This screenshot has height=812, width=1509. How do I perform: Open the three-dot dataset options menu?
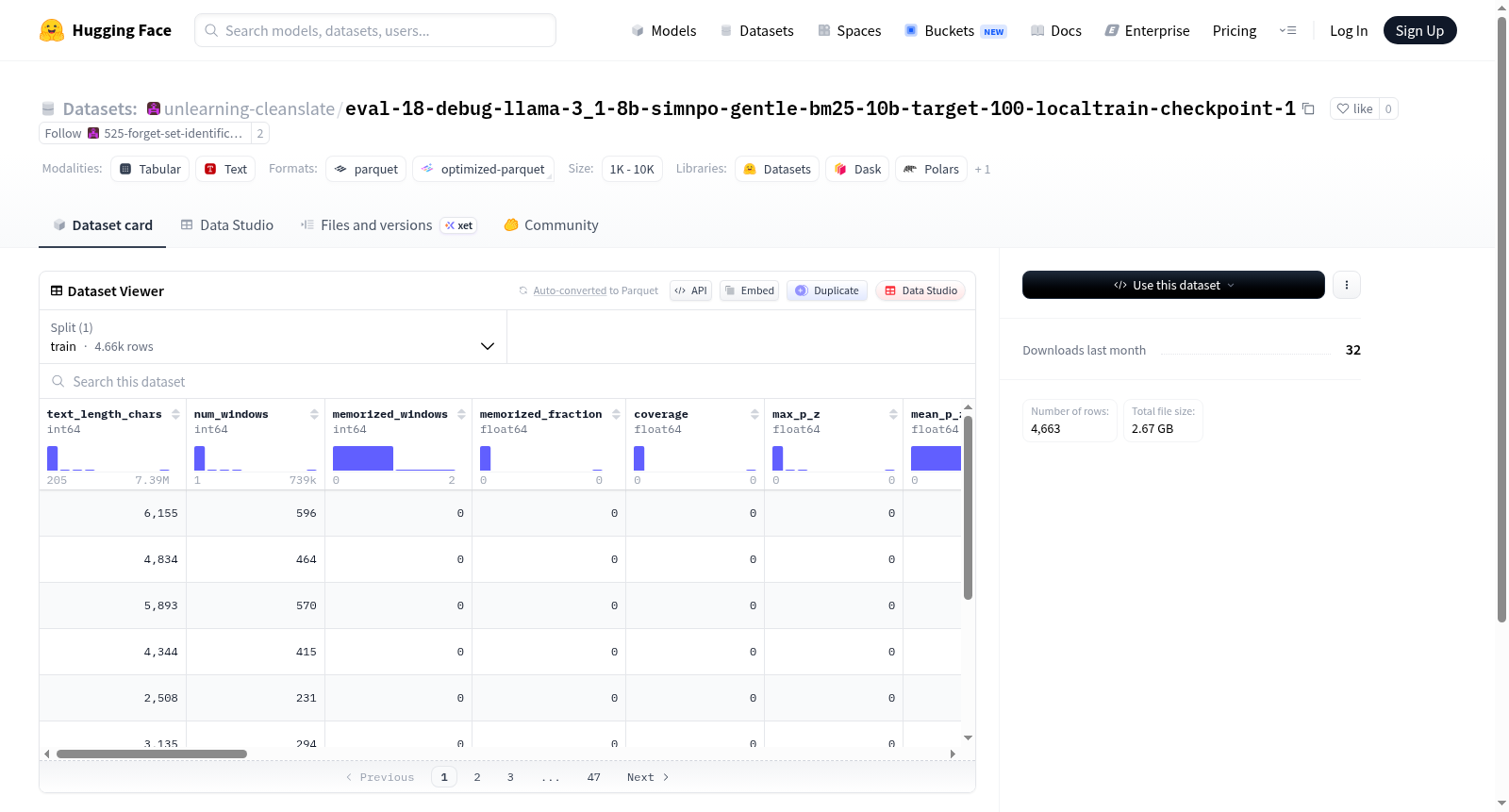pos(1347,285)
